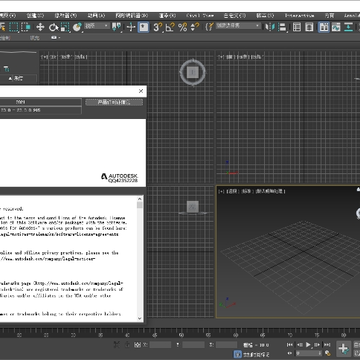Viewport: 360px width, 360px height.
Task: Activate the Select and Scale tool
Action: (x=65, y=27)
